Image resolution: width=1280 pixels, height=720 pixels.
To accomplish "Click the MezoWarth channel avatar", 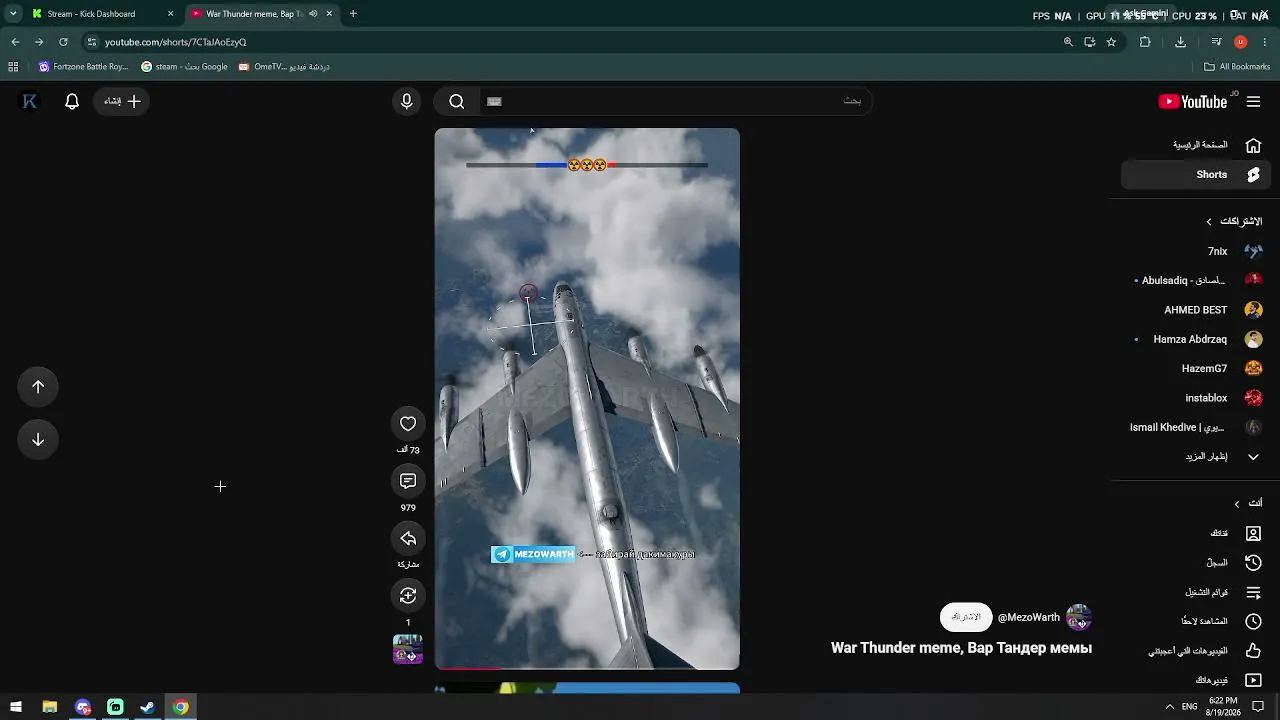I will [1078, 617].
